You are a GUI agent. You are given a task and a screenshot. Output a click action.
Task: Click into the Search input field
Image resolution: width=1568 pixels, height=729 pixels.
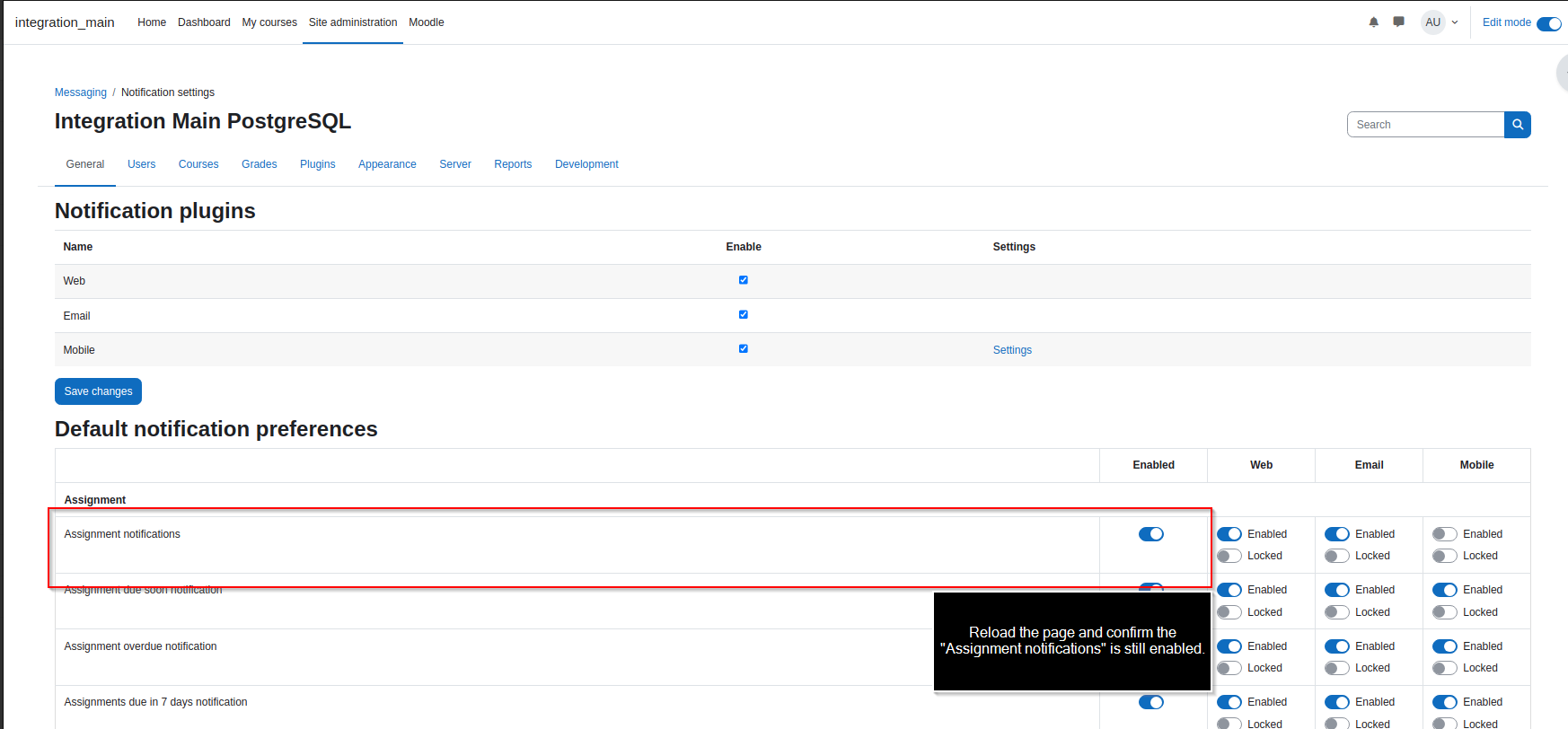[x=1425, y=125]
